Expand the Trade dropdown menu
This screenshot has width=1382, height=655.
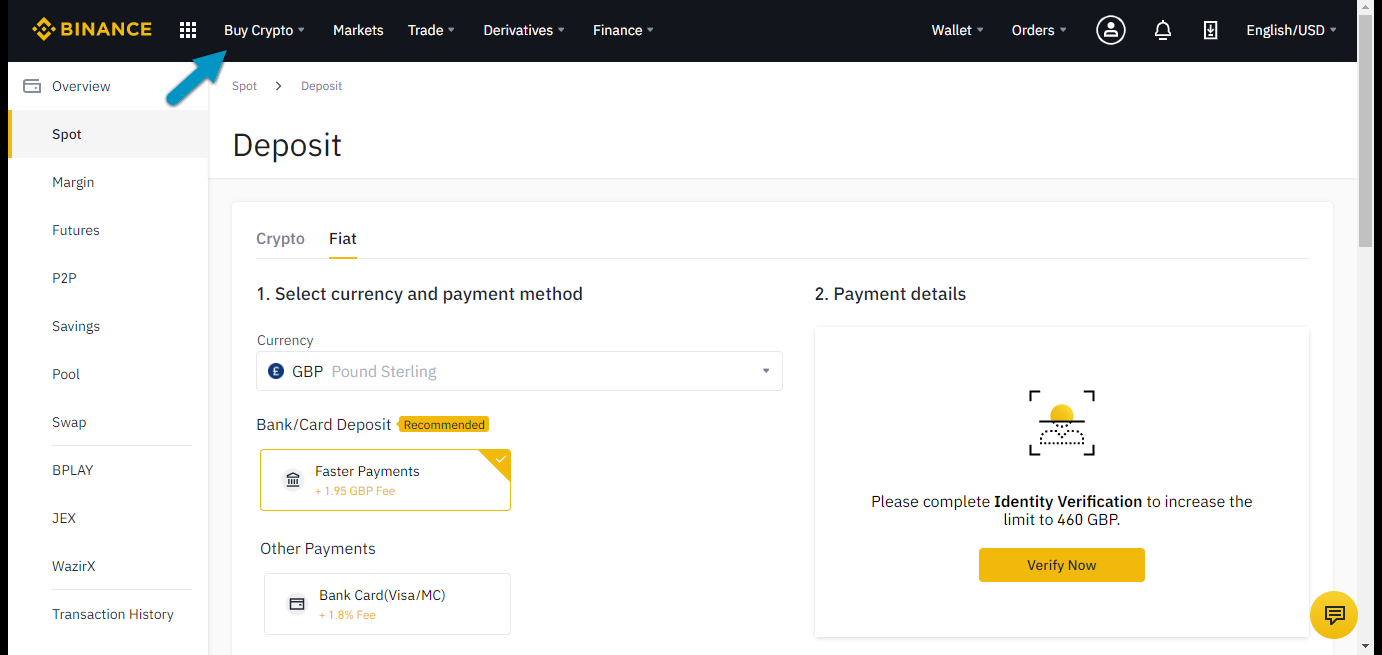tap(431, 30)
